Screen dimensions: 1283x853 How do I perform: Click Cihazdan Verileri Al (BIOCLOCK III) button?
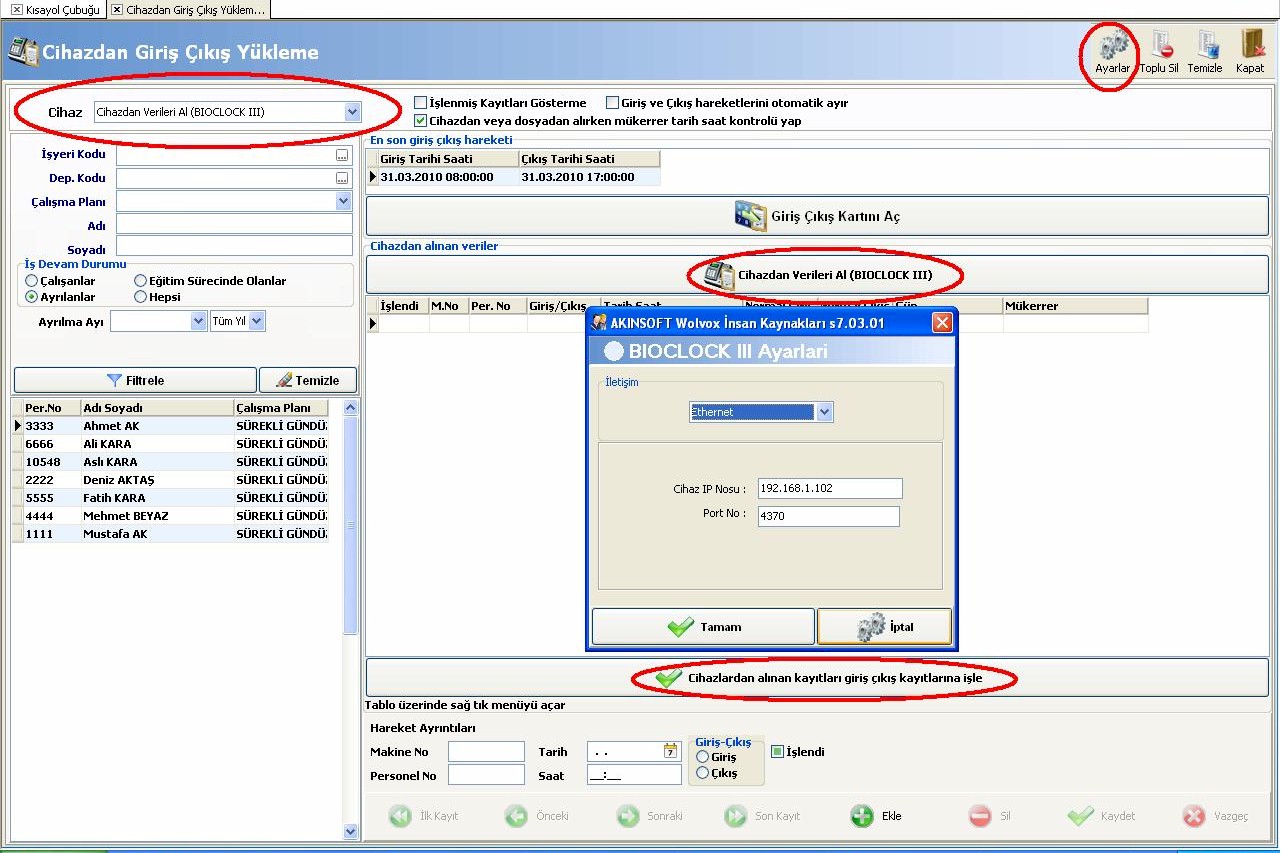[817, 275]
